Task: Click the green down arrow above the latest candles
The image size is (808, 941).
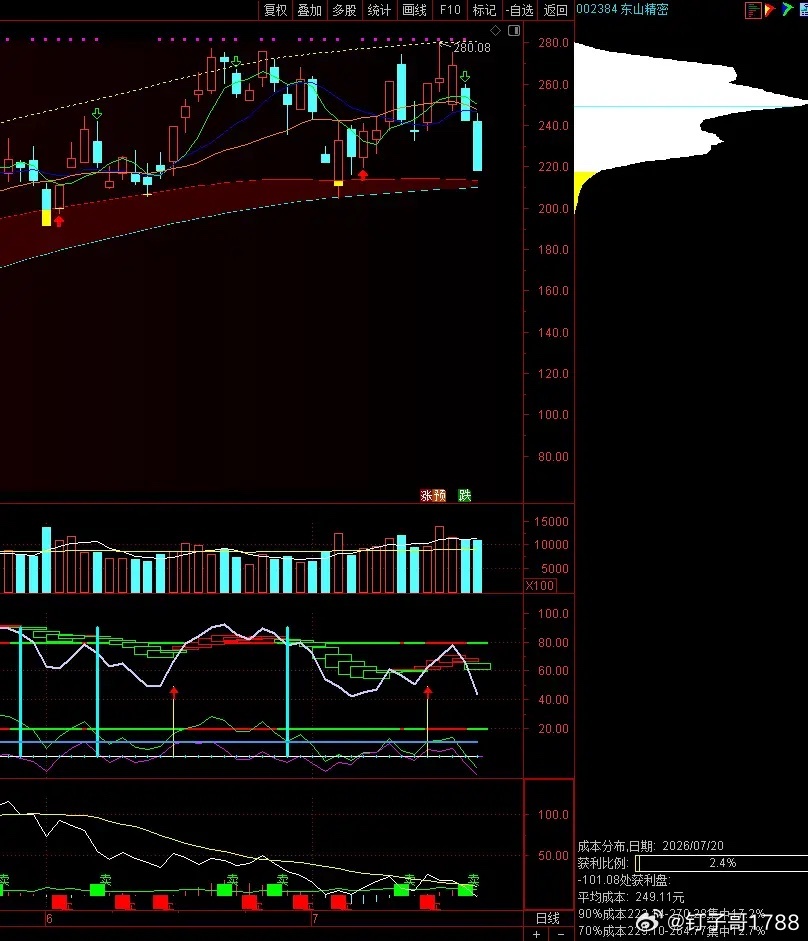Action: click(465, 77)
